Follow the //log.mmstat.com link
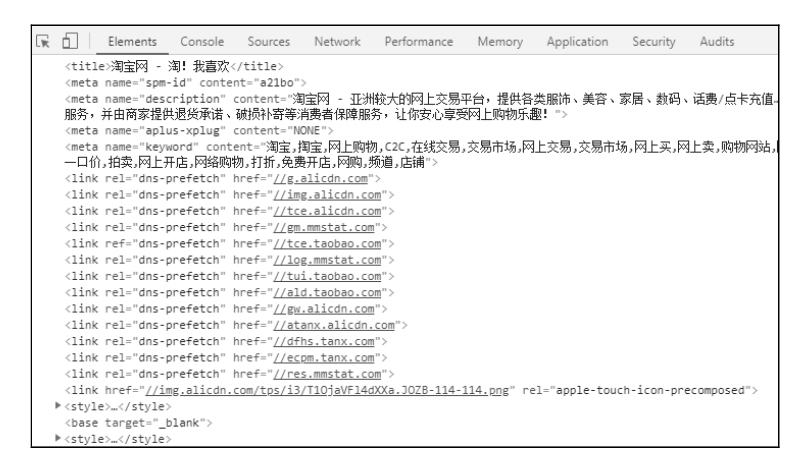This screenshot has width=809, height=473. 327,260
